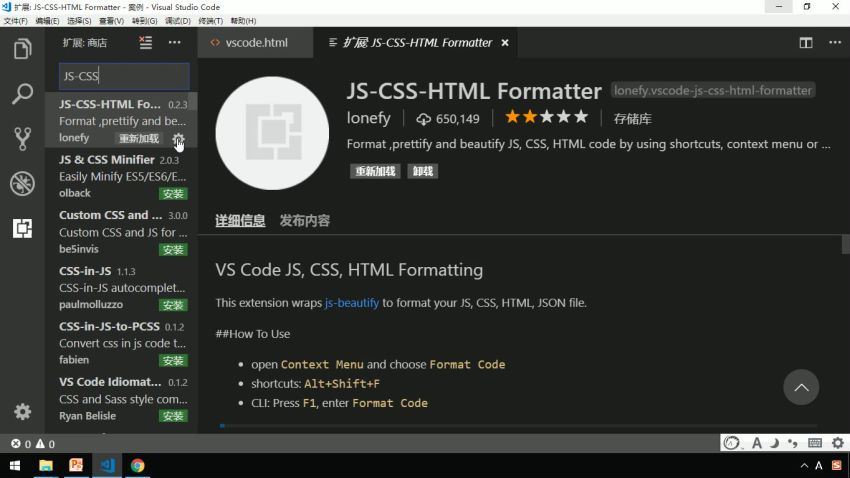Switch to 扩展 JS-CSS-HTML Formatter tab
The height and width of the screenshot is (478, 850).
click(416, 43)
